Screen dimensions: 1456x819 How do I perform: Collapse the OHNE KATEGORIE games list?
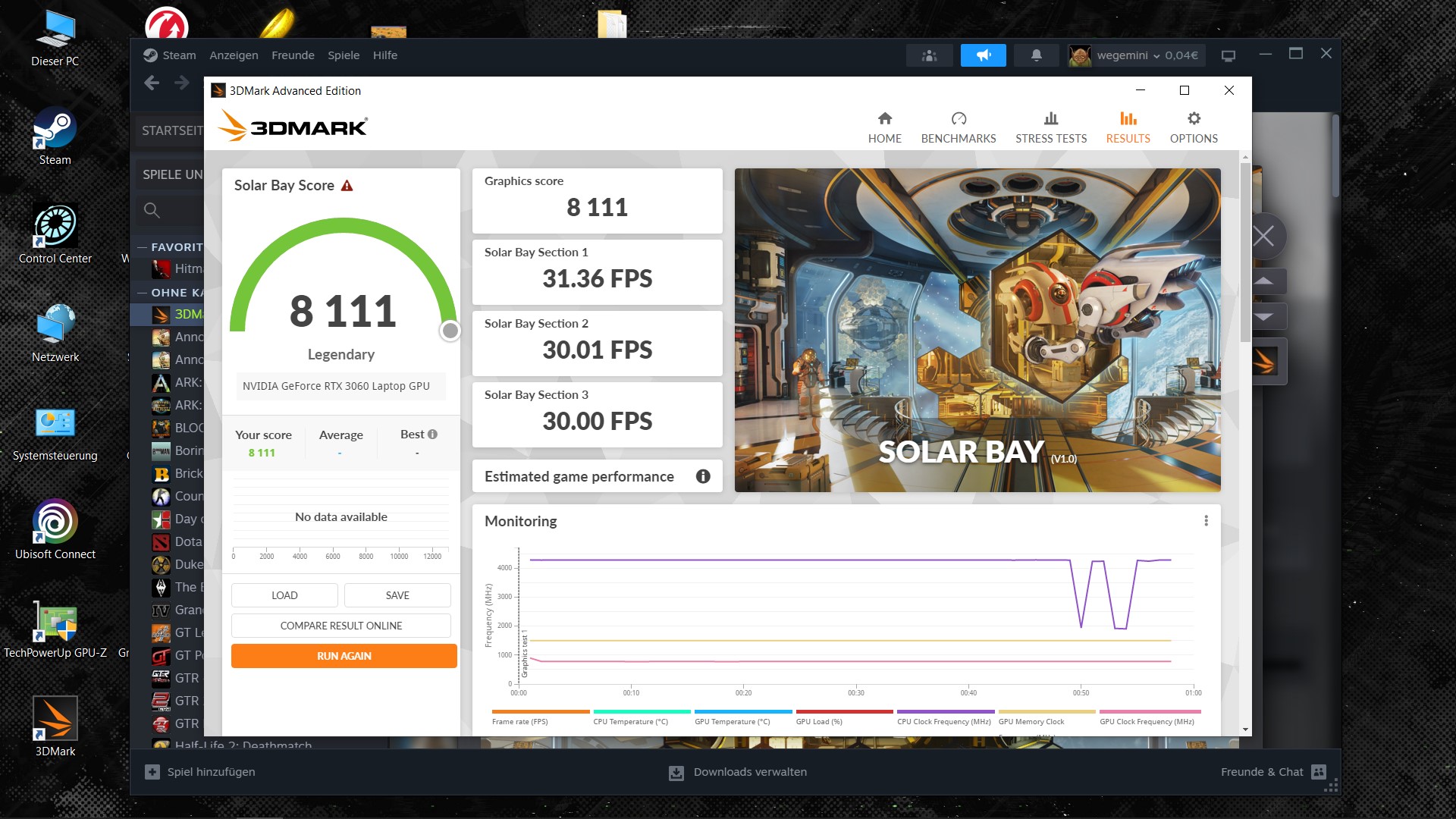pyautogui.click(x=142, y=293)
